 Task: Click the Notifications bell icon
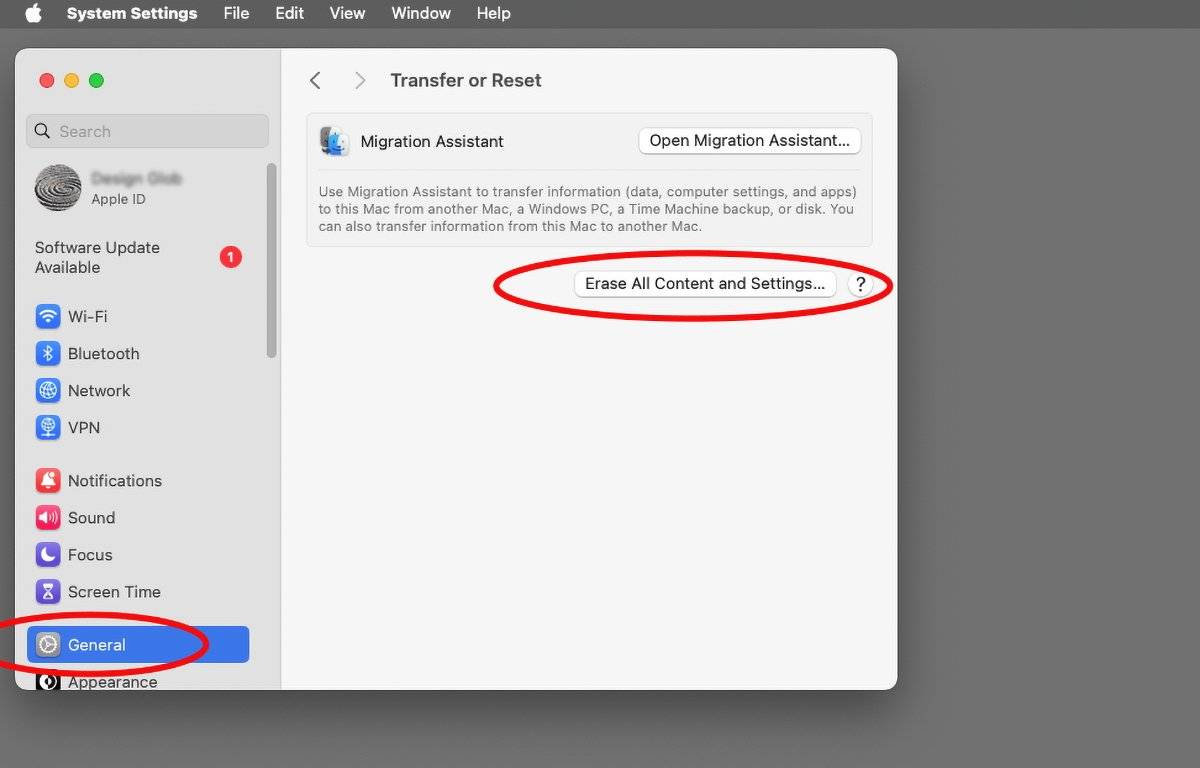click(47, 481)
